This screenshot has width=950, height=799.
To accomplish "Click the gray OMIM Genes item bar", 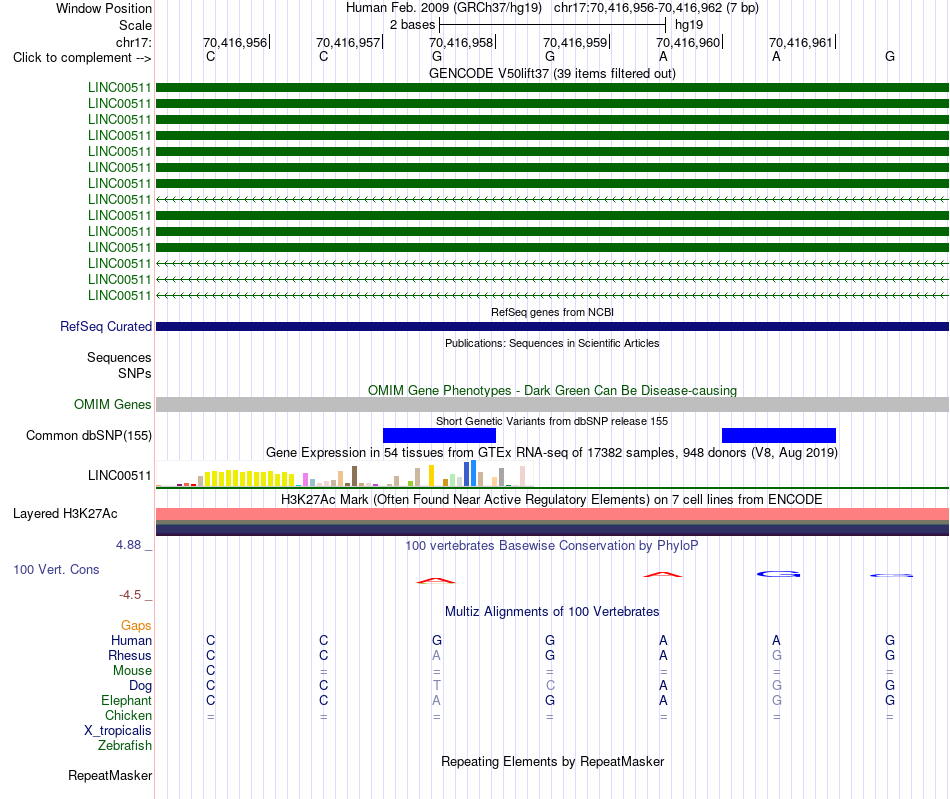I will click(552, 405).
